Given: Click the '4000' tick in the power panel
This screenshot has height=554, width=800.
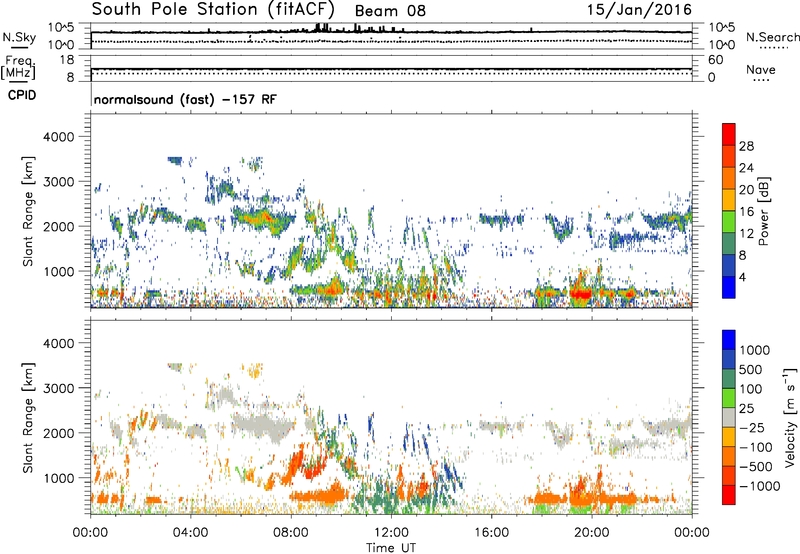Looking at the screenshot, I should pos(58,137).
